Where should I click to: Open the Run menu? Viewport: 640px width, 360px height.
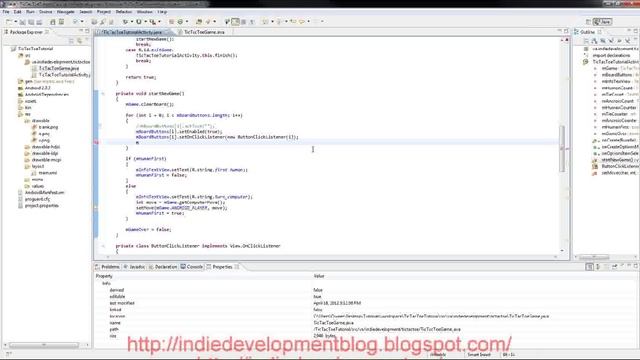point(30,12)
